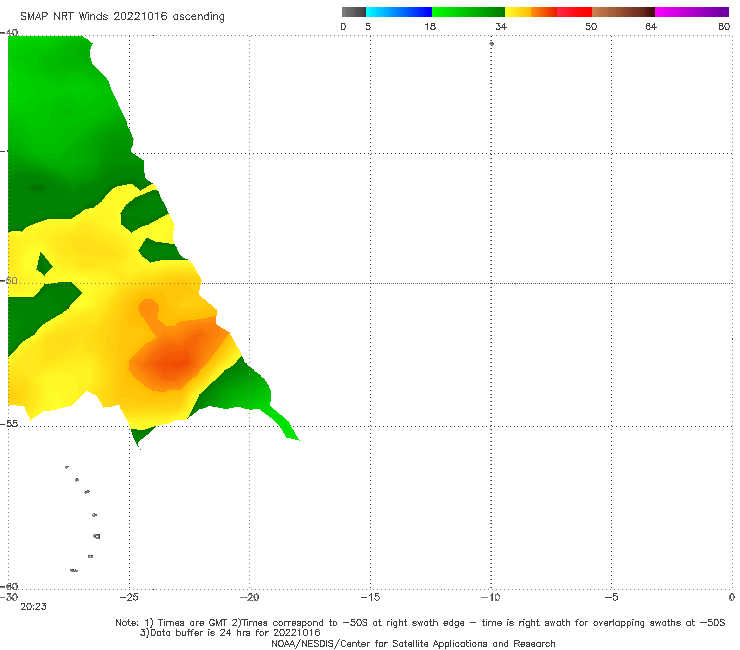The image size is (740, 650).
Task: Click the longitude axis label '-30'
Action: tap(9, 597)
